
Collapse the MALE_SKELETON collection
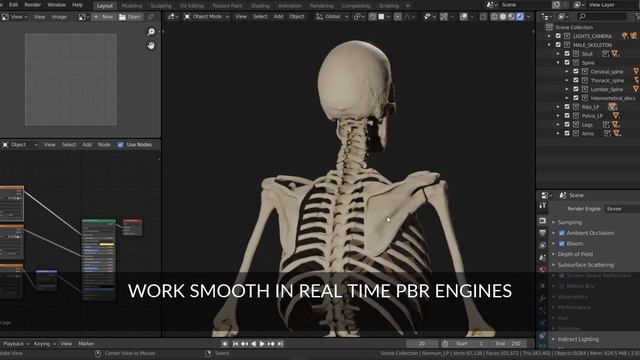pos(549,45)
